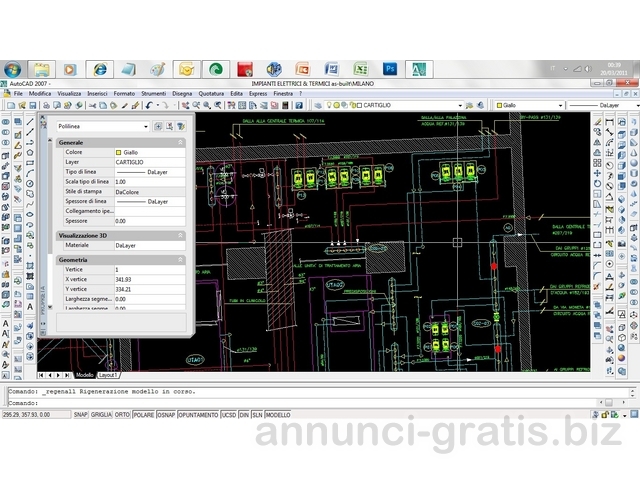Click the first-tab navigation arrow
Screen dimensions: 640x480
(x=41, y=375)
